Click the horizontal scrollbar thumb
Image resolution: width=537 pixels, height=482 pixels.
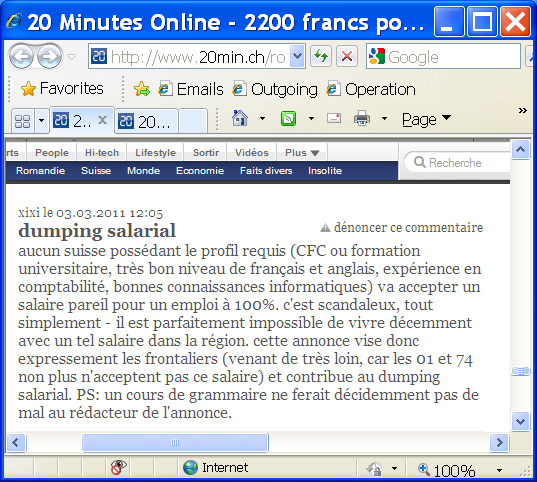click(175, 443)
